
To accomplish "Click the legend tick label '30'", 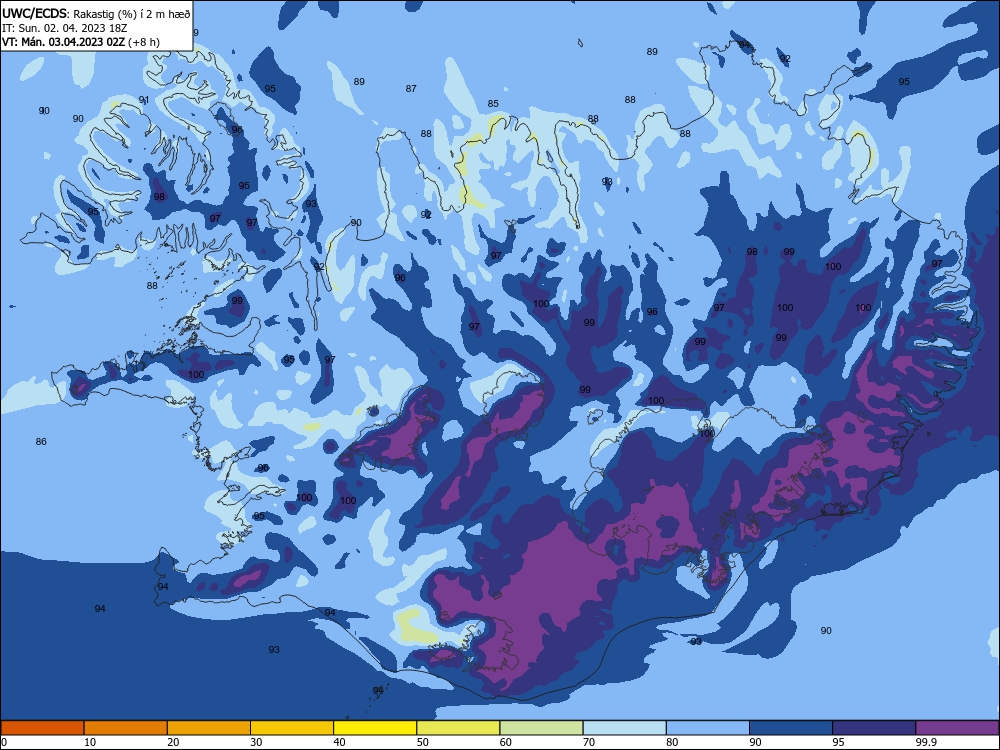I will click(x=256, y=742).
